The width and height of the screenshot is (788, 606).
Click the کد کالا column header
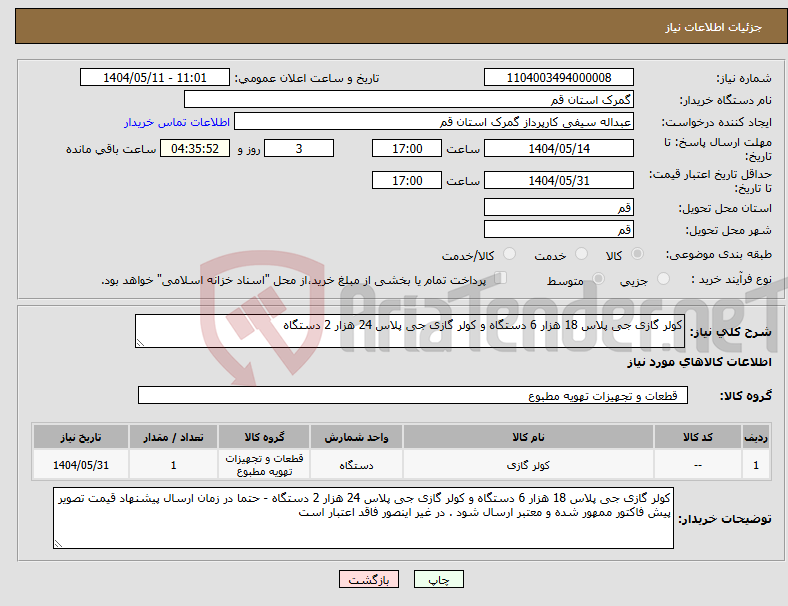pos(698,437)
